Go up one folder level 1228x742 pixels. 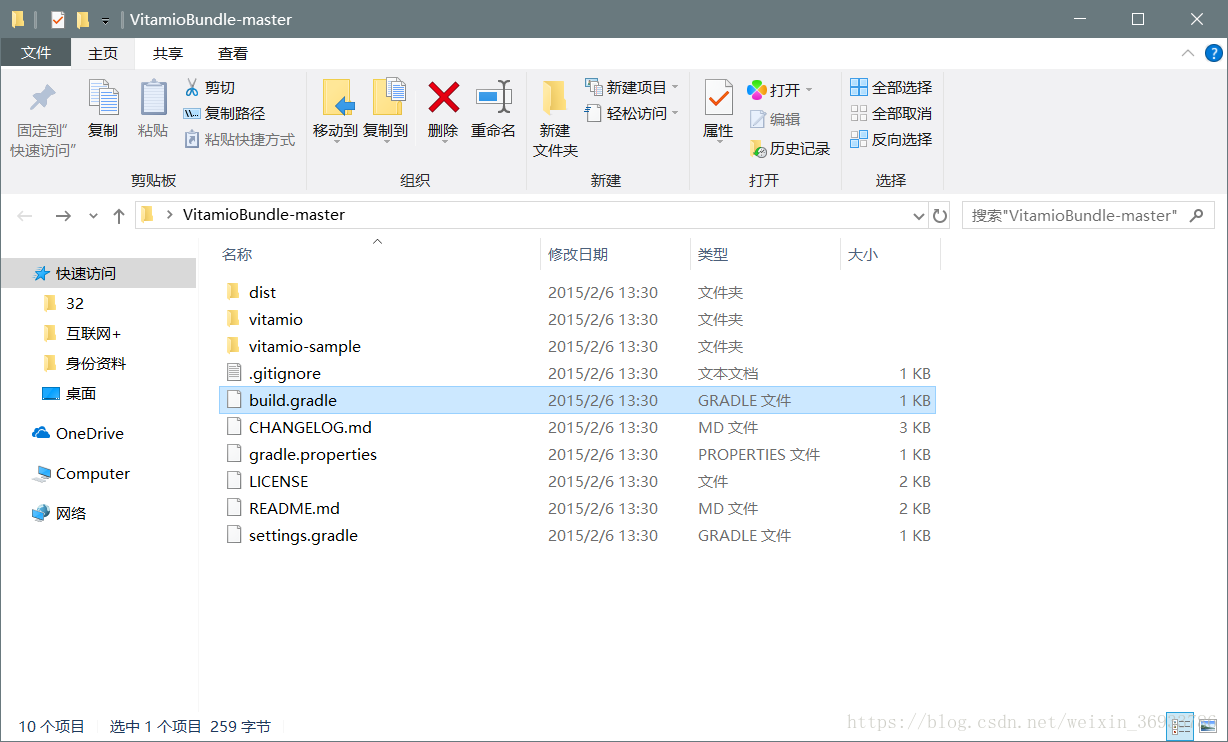119,215
